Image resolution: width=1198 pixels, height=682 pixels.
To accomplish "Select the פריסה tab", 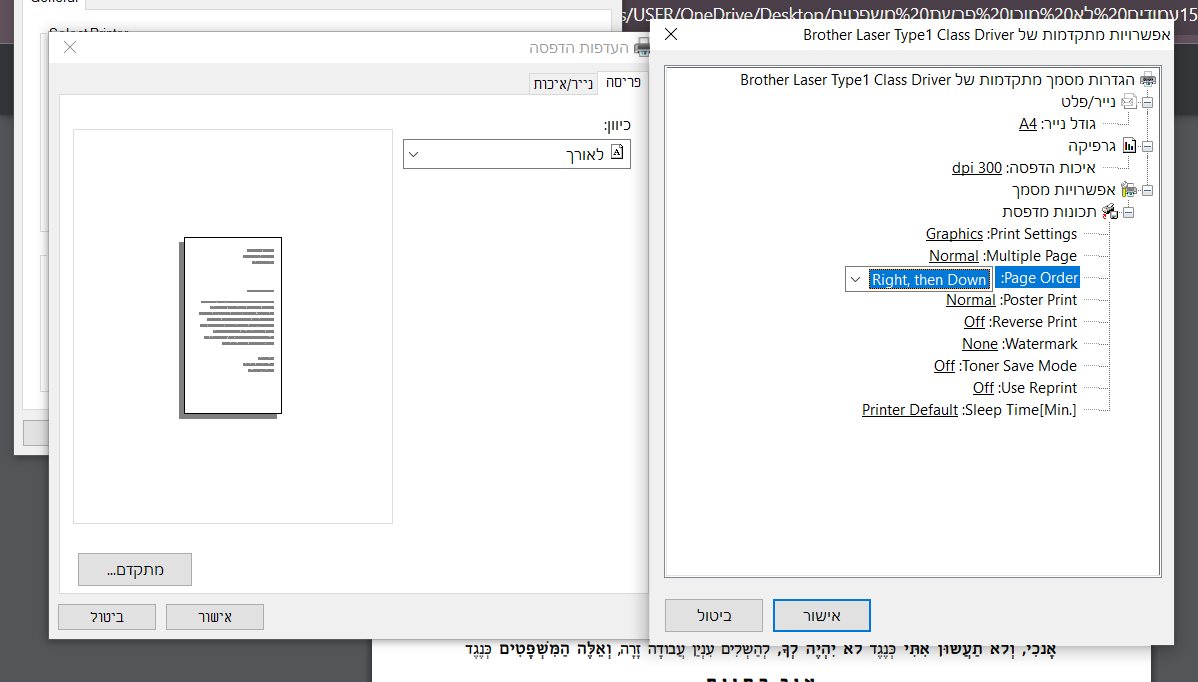I will tap(623, 82).
